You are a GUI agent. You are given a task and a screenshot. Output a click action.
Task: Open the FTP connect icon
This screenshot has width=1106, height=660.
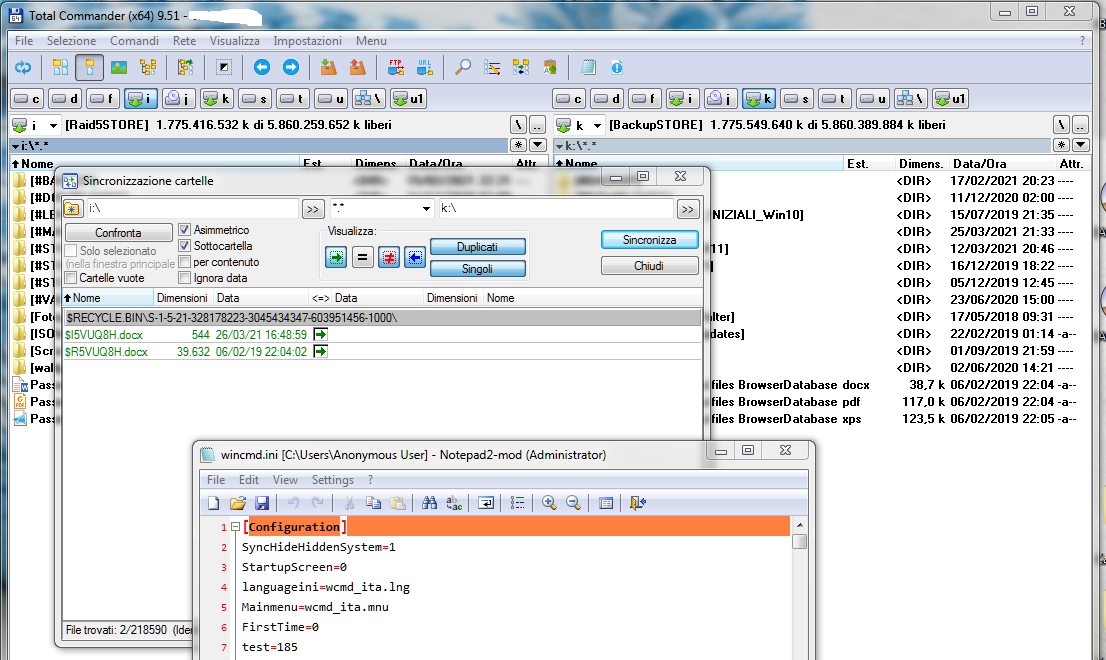395,68
